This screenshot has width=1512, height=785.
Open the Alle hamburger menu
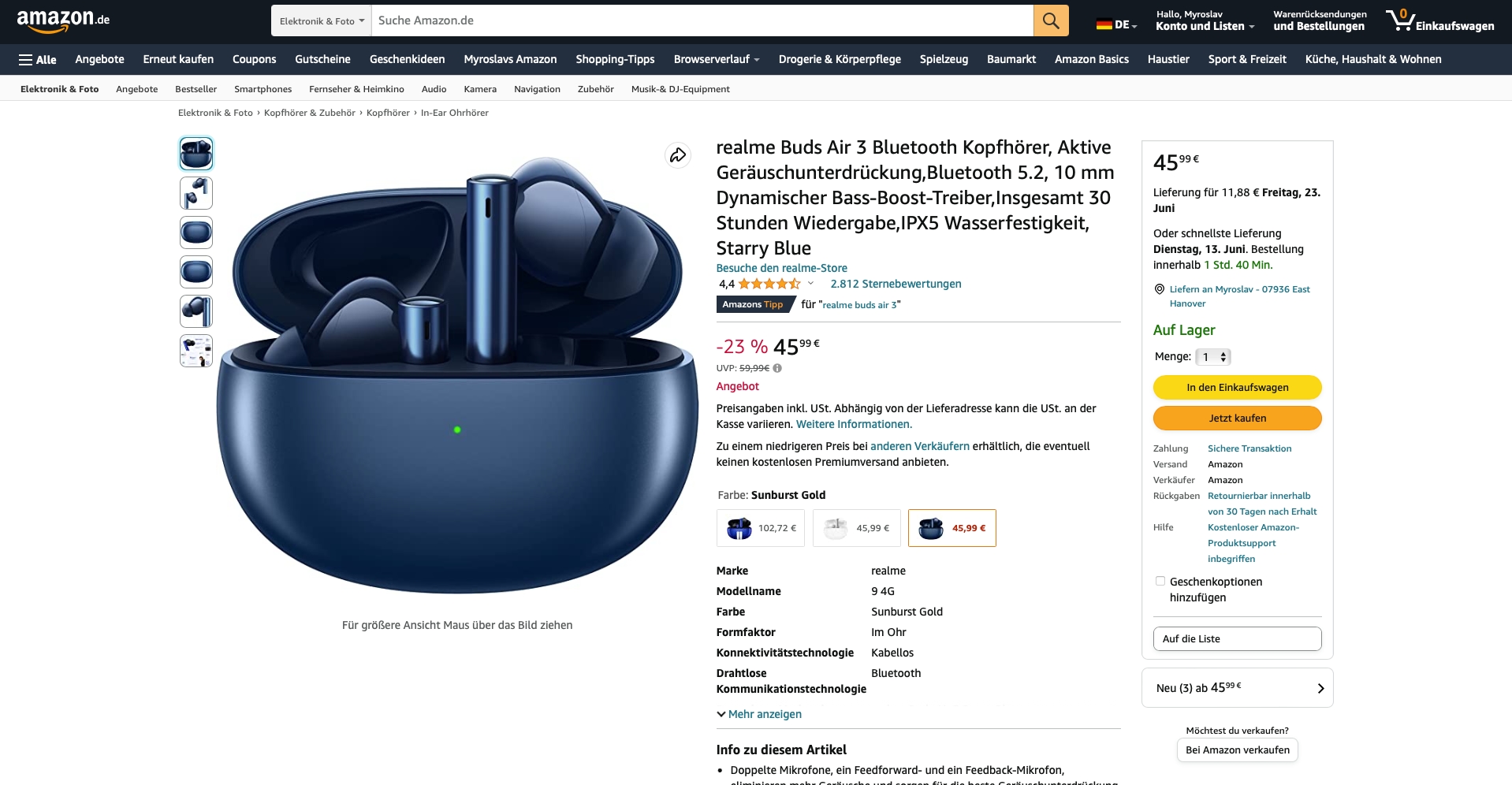coord(37,59)
